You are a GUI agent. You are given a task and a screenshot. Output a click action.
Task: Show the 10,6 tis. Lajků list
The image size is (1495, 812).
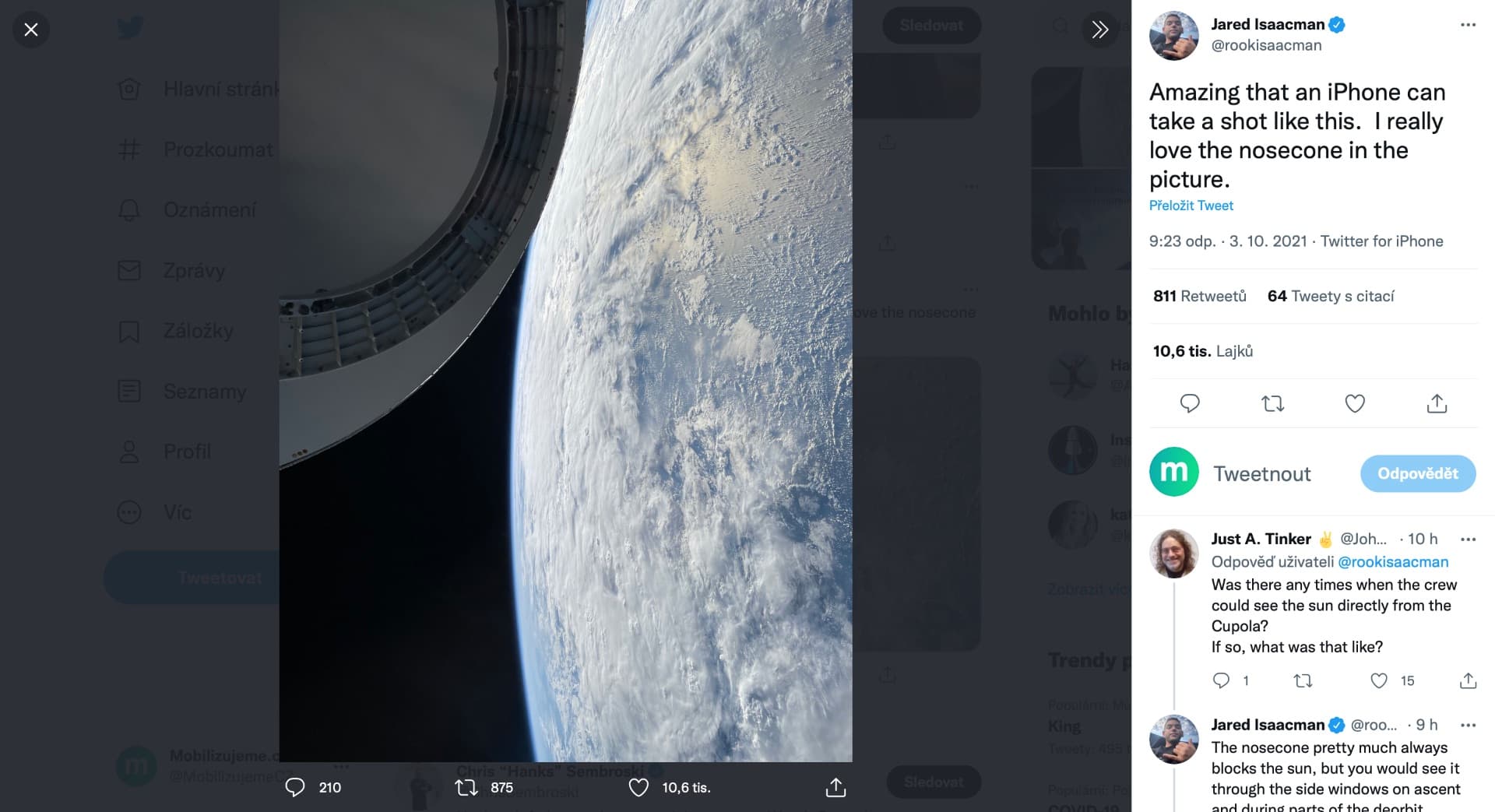click(1202, 351)
